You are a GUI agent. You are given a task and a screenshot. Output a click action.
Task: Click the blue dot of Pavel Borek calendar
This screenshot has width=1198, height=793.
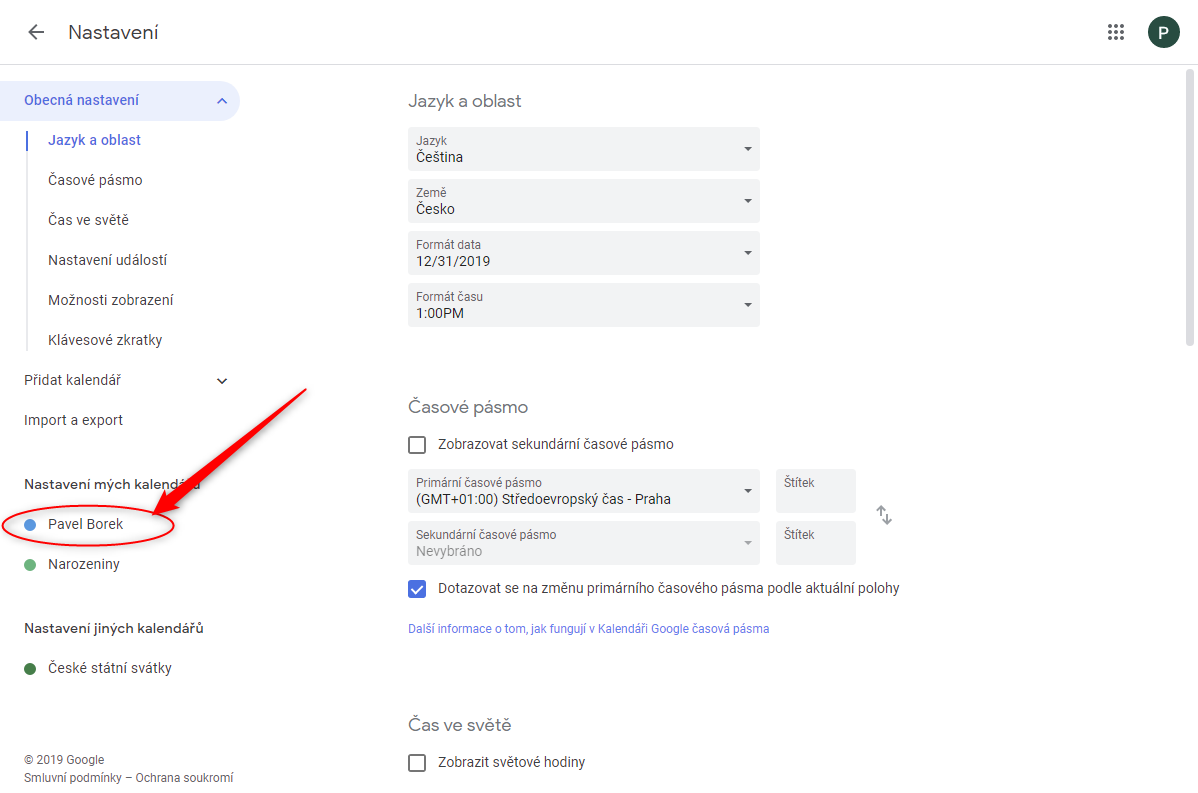(30, 525)
